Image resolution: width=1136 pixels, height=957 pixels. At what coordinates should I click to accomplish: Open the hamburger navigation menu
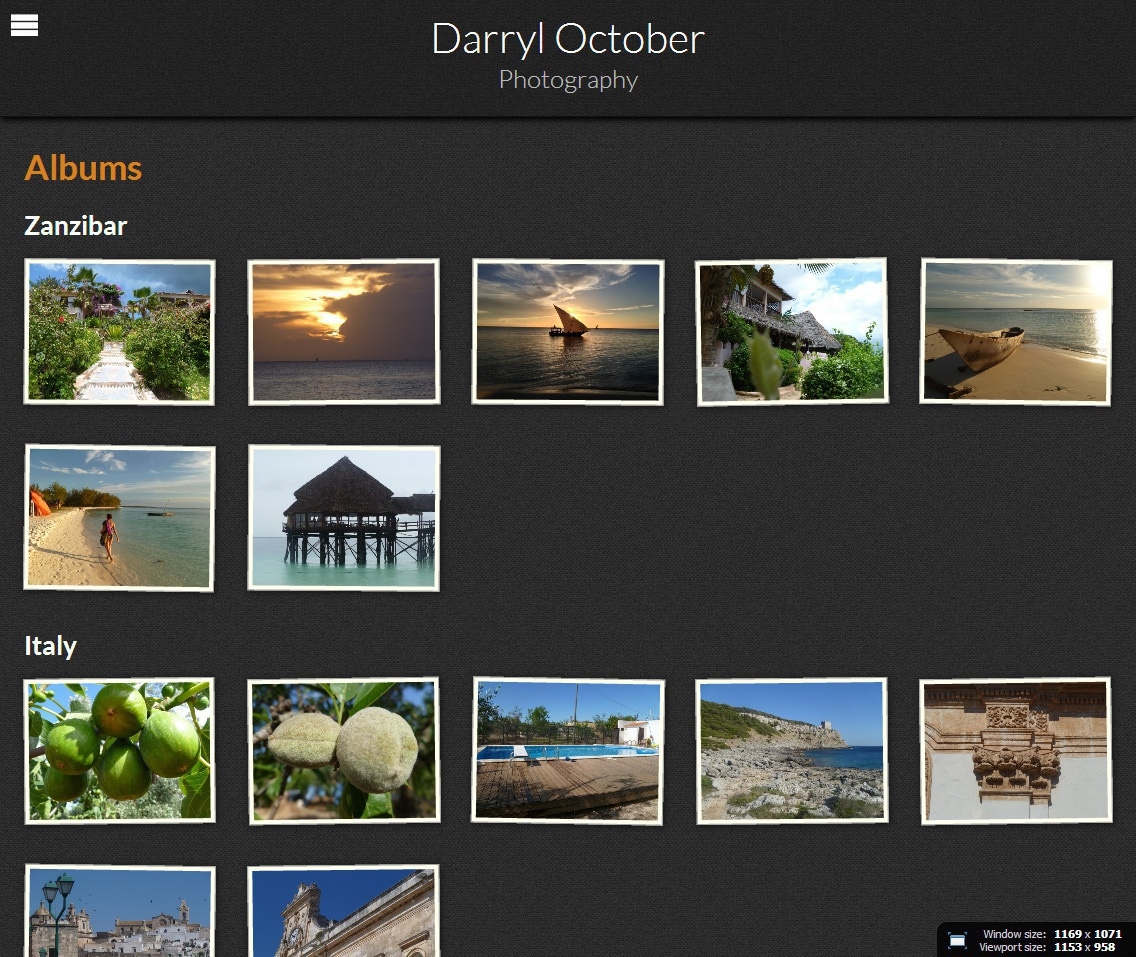coord(24,25)
